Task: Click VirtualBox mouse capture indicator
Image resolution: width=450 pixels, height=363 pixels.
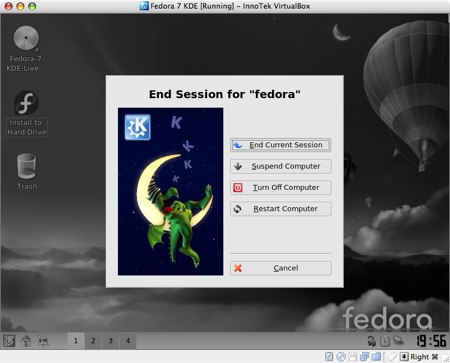Action: 392,357
